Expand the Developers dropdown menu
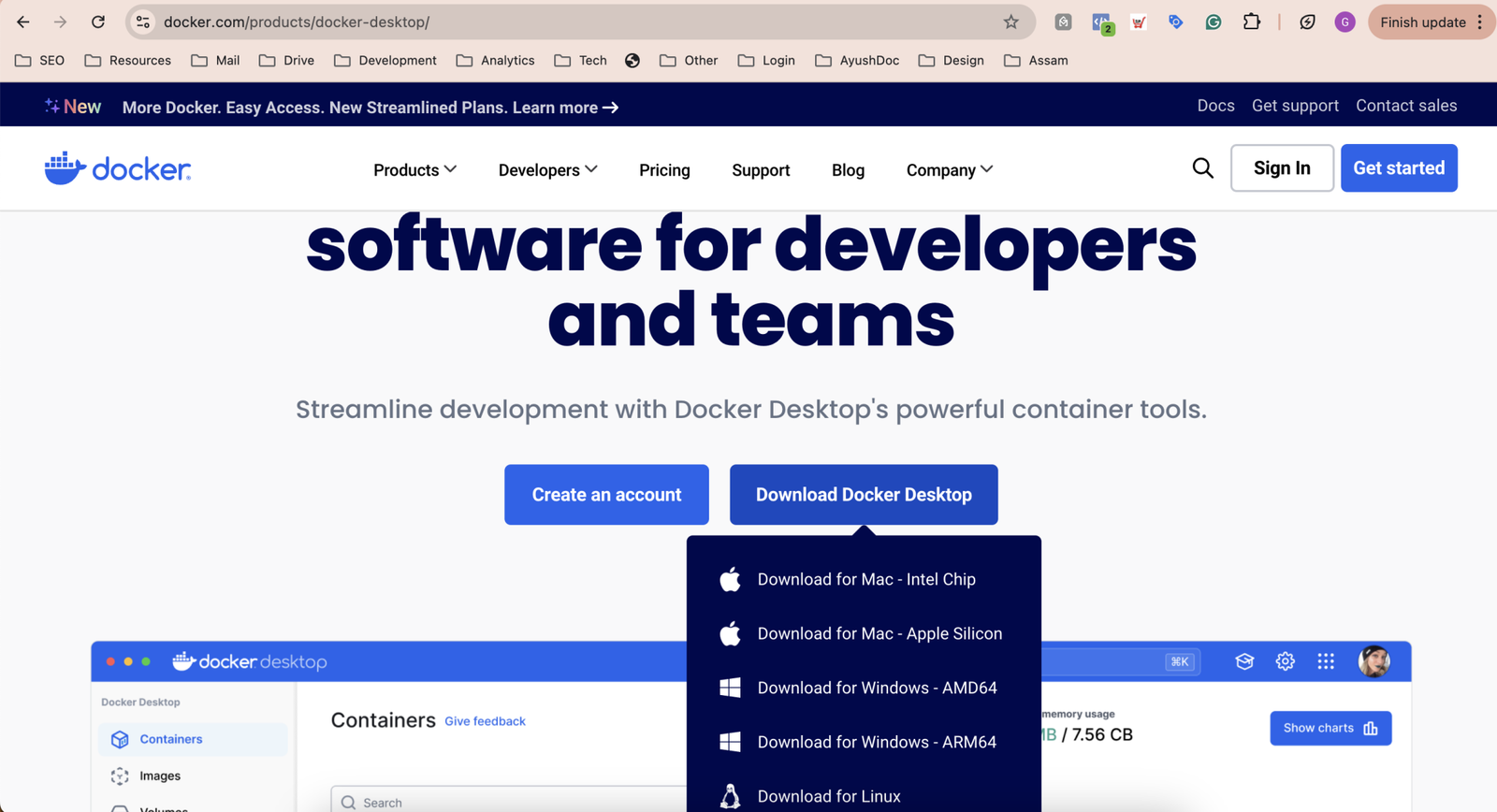 tap(548, 169)
